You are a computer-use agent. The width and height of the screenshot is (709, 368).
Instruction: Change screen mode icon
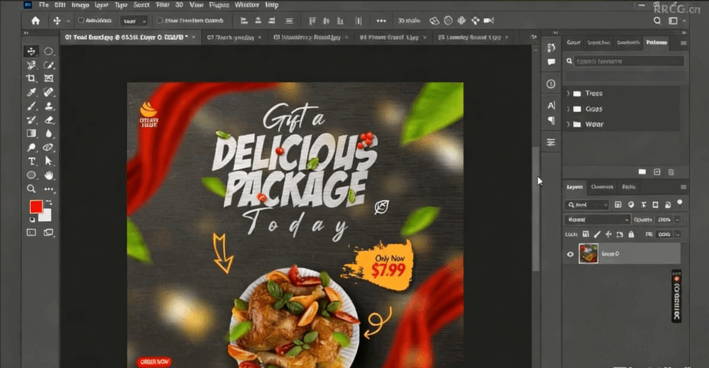click(x=48, y=232)
